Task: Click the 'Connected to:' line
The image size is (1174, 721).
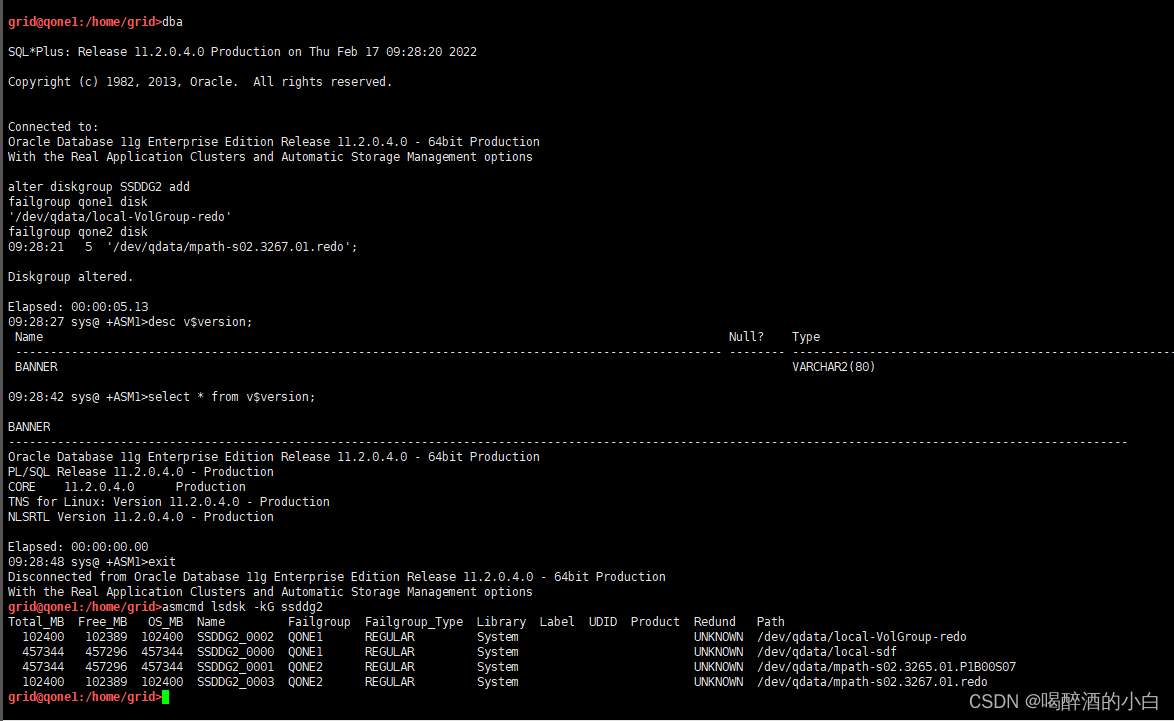Action: coord(53,127)
